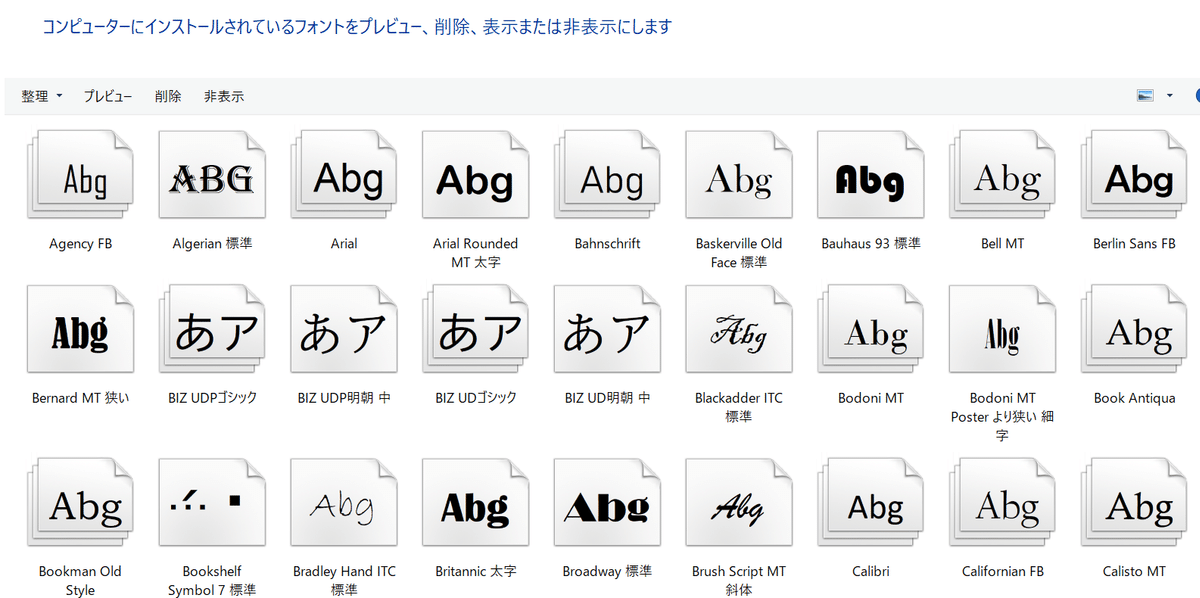Image resolution: width=1200 pixels, height=598 pixels.
Task: Pick the Berlin Sans FB font icon
Action: [1134, 175]
